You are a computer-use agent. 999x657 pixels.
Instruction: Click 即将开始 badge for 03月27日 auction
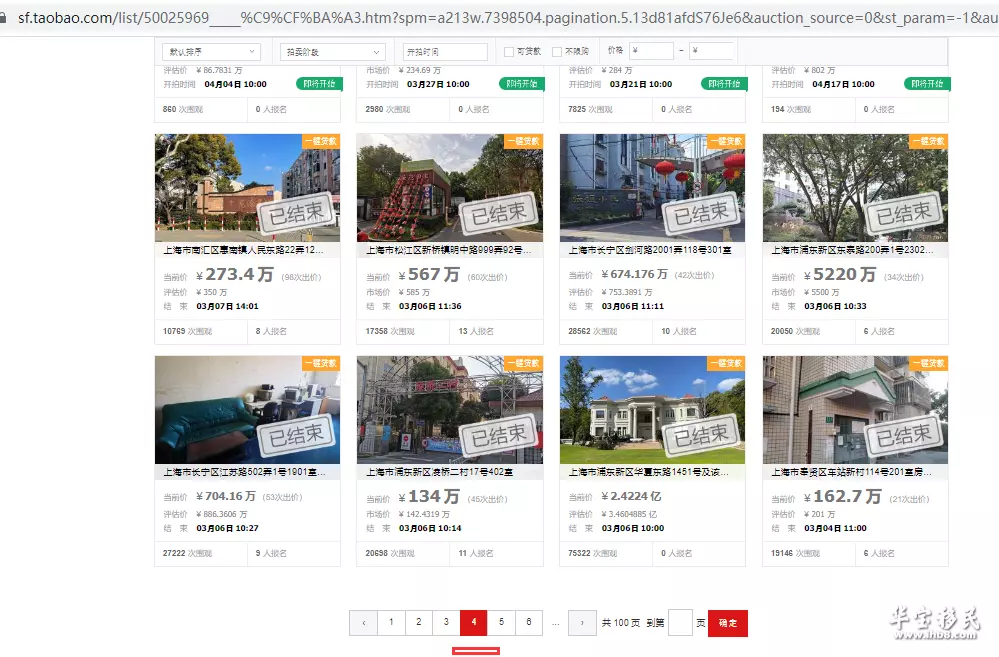point(522,84)
